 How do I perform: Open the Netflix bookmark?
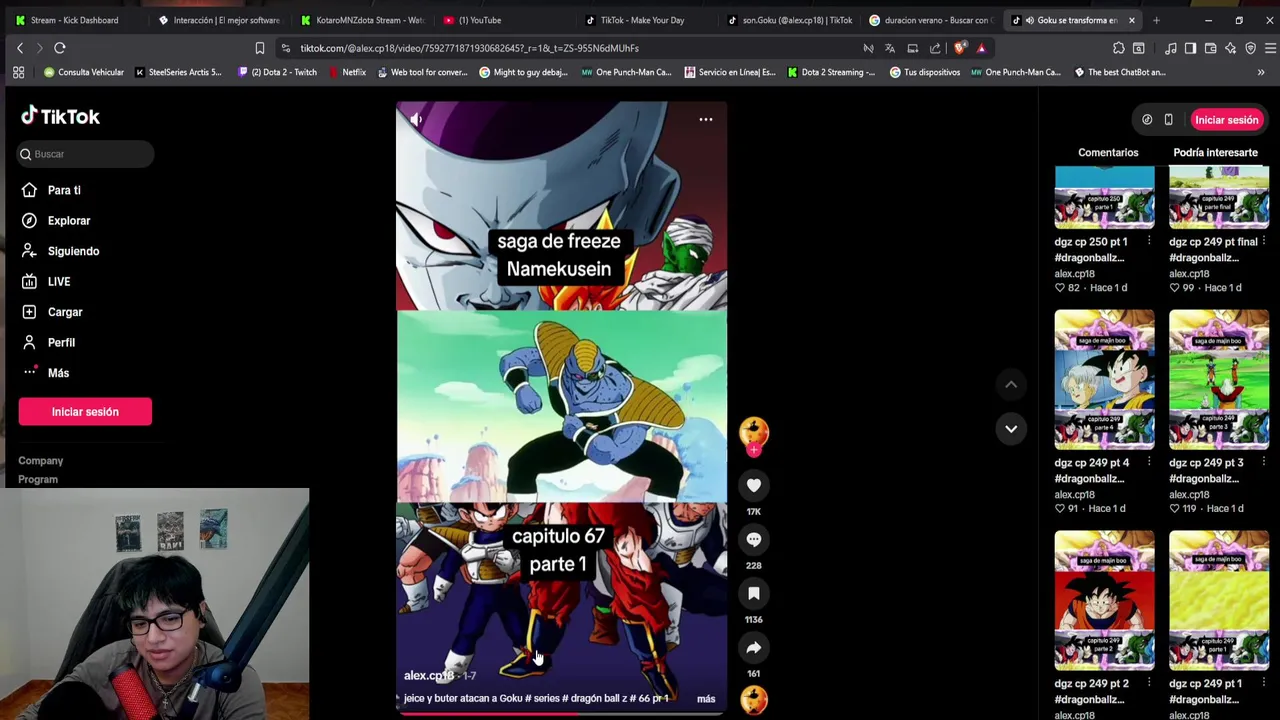coord(347,72)
